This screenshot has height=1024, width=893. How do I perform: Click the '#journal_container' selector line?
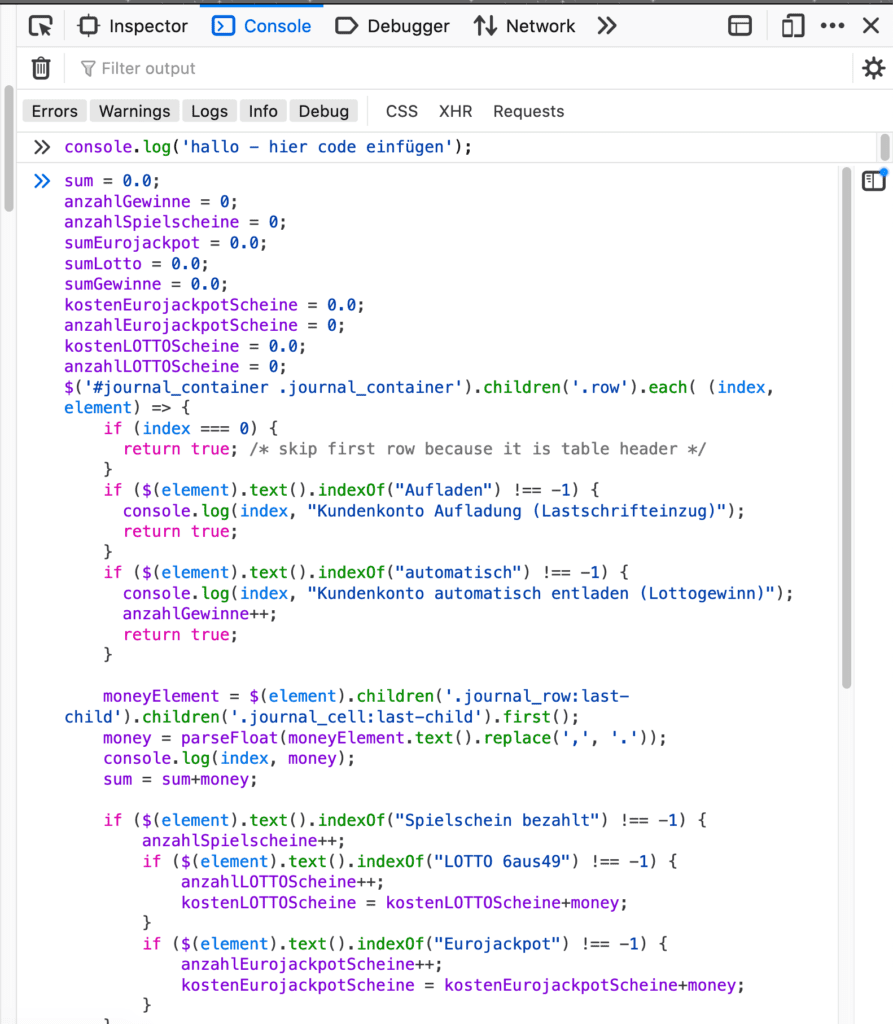point(419,387)
